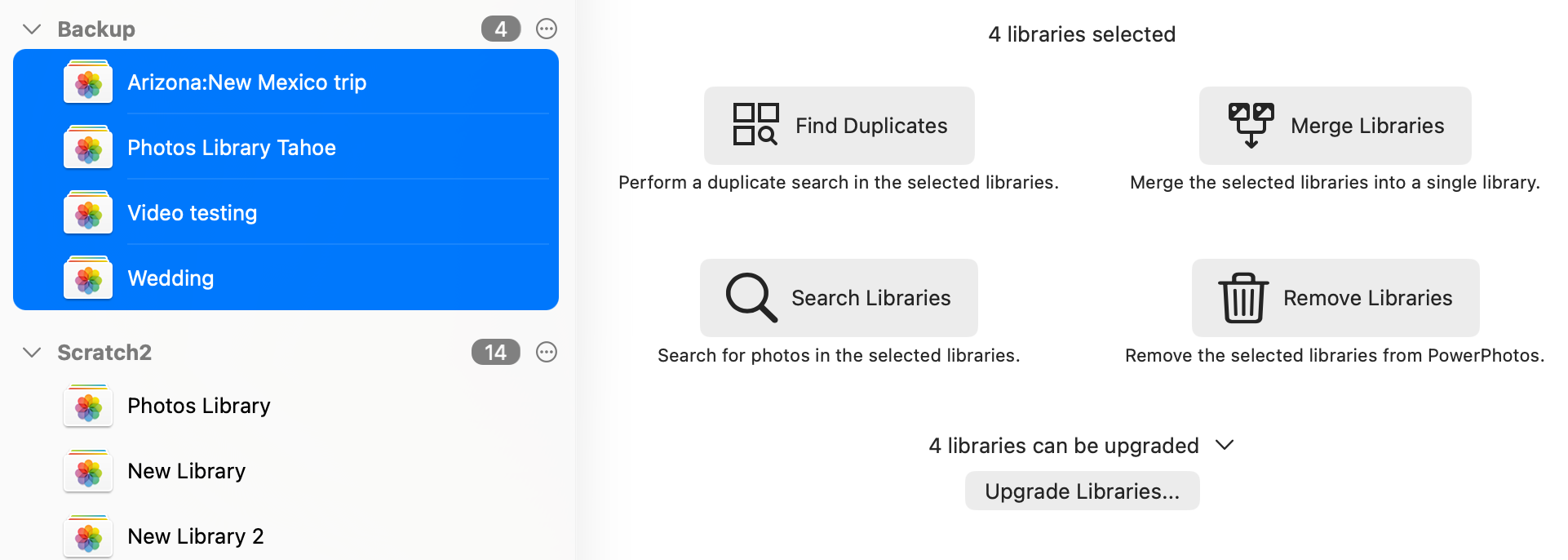Click the Find Duplicates icon
The width and height of the screenshot is (1568, 560).
(x=757, y=125)
